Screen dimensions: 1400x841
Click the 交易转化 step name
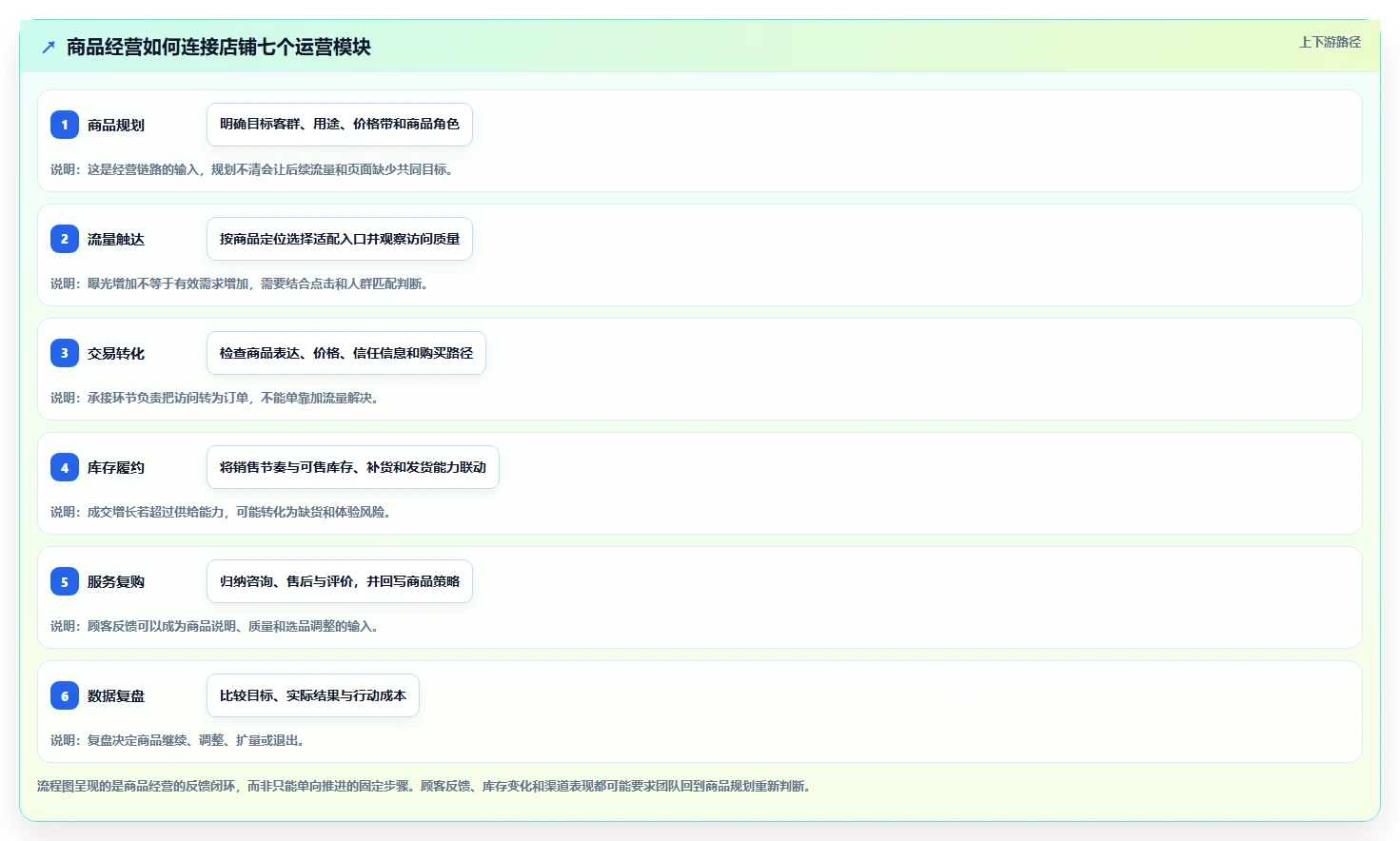coord(116,353)
